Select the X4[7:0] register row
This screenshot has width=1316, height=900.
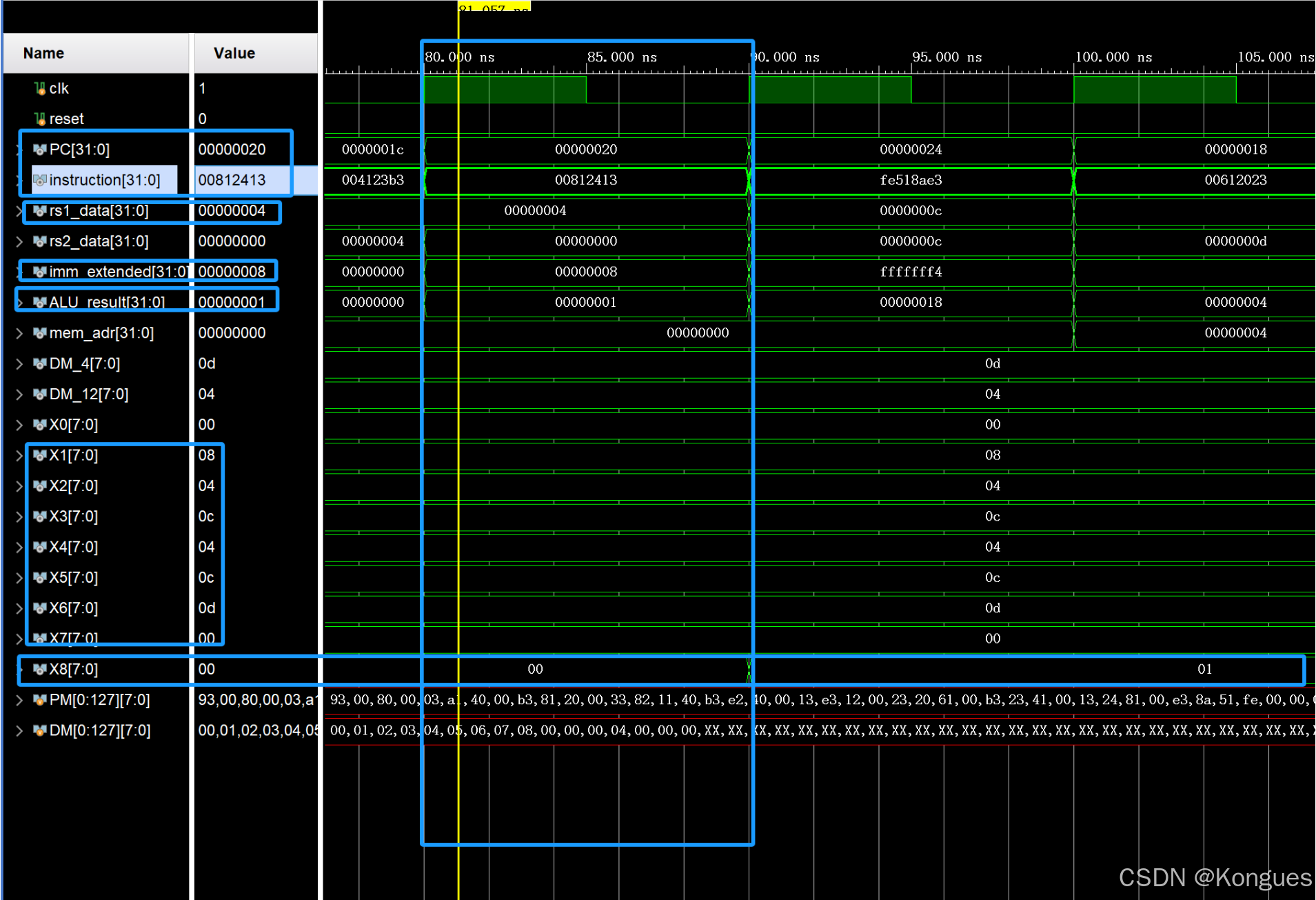point(73,547)
